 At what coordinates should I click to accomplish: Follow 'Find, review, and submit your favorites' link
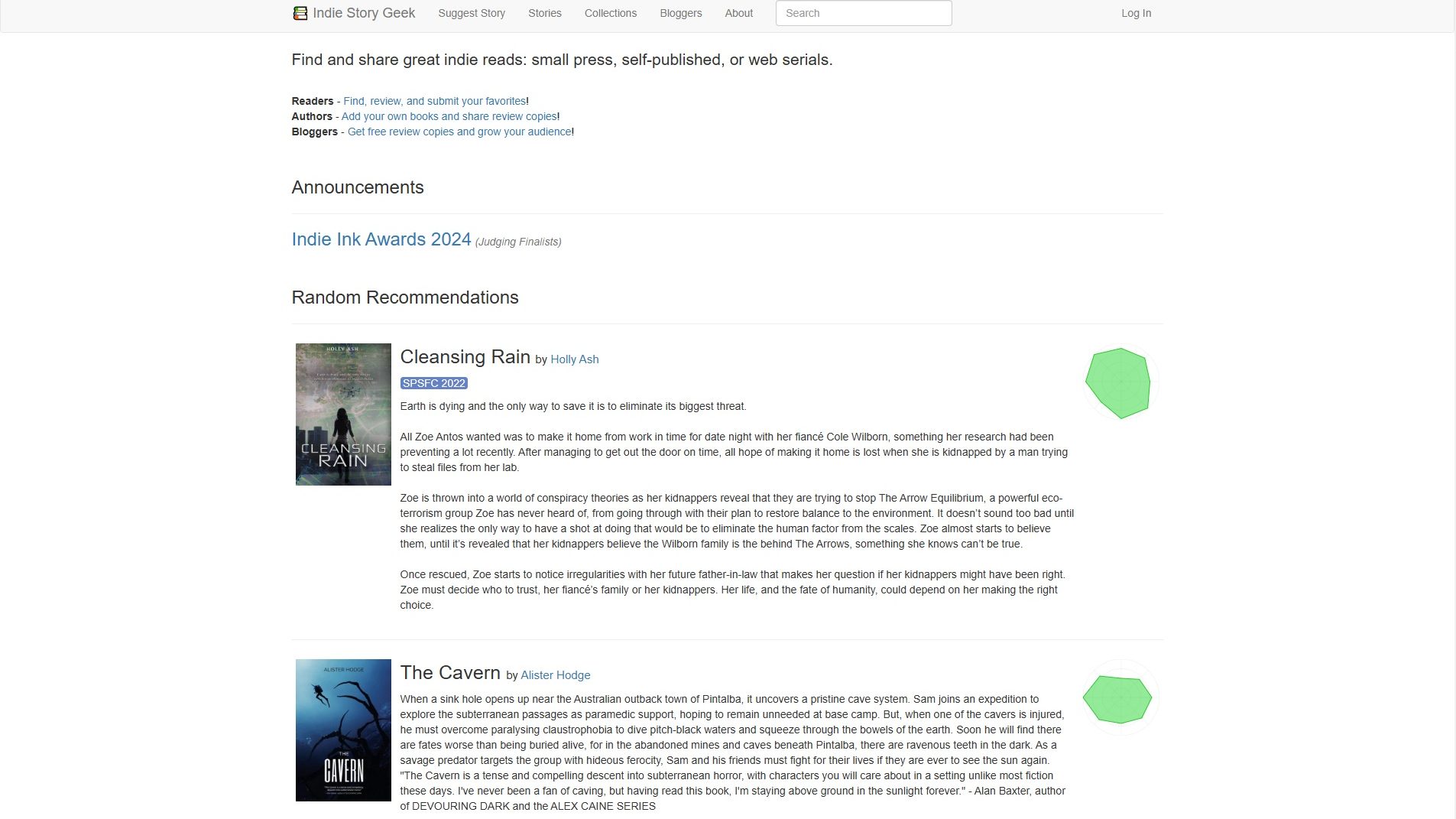[434, 101]
